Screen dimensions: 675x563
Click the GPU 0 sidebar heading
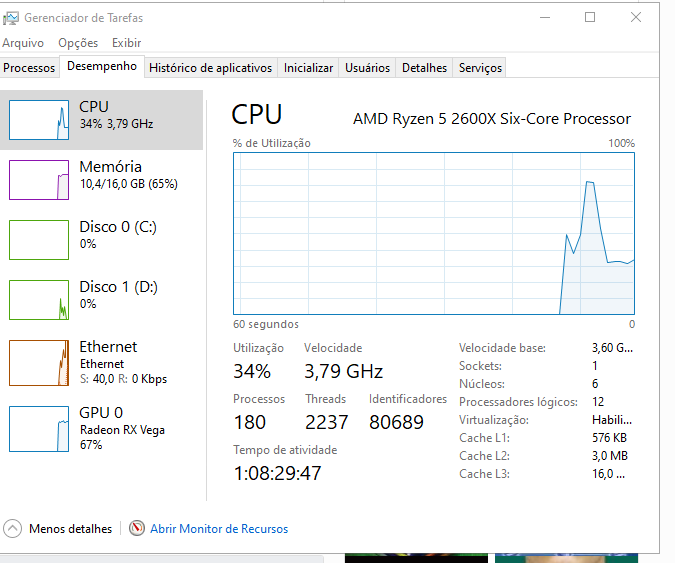[x=101, y=412]
